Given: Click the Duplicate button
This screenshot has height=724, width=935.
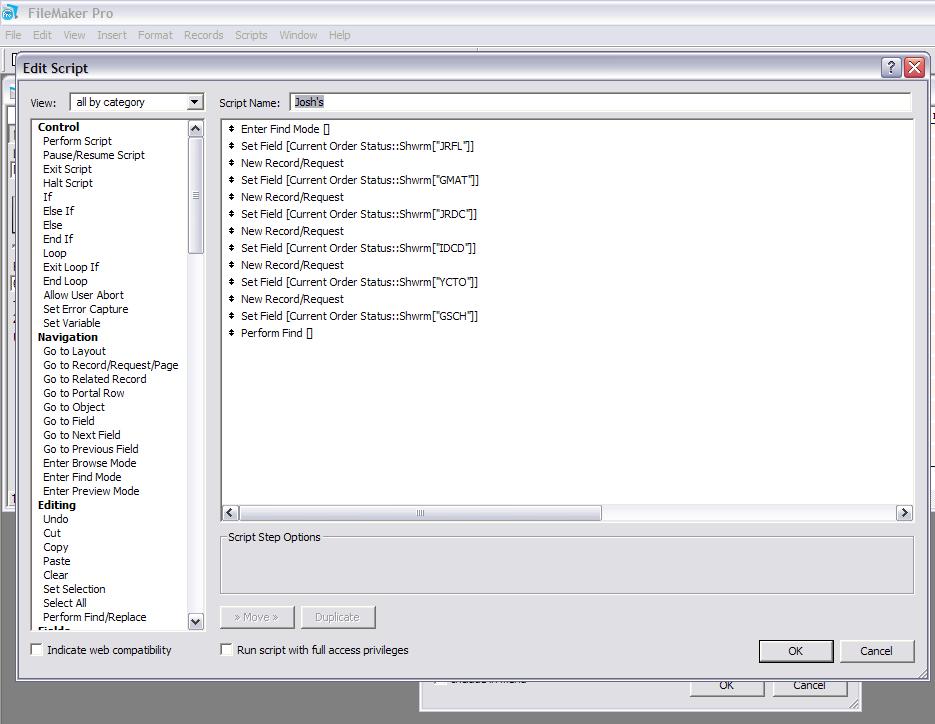Looking at the screenshot, I should (x=338, y=617).
